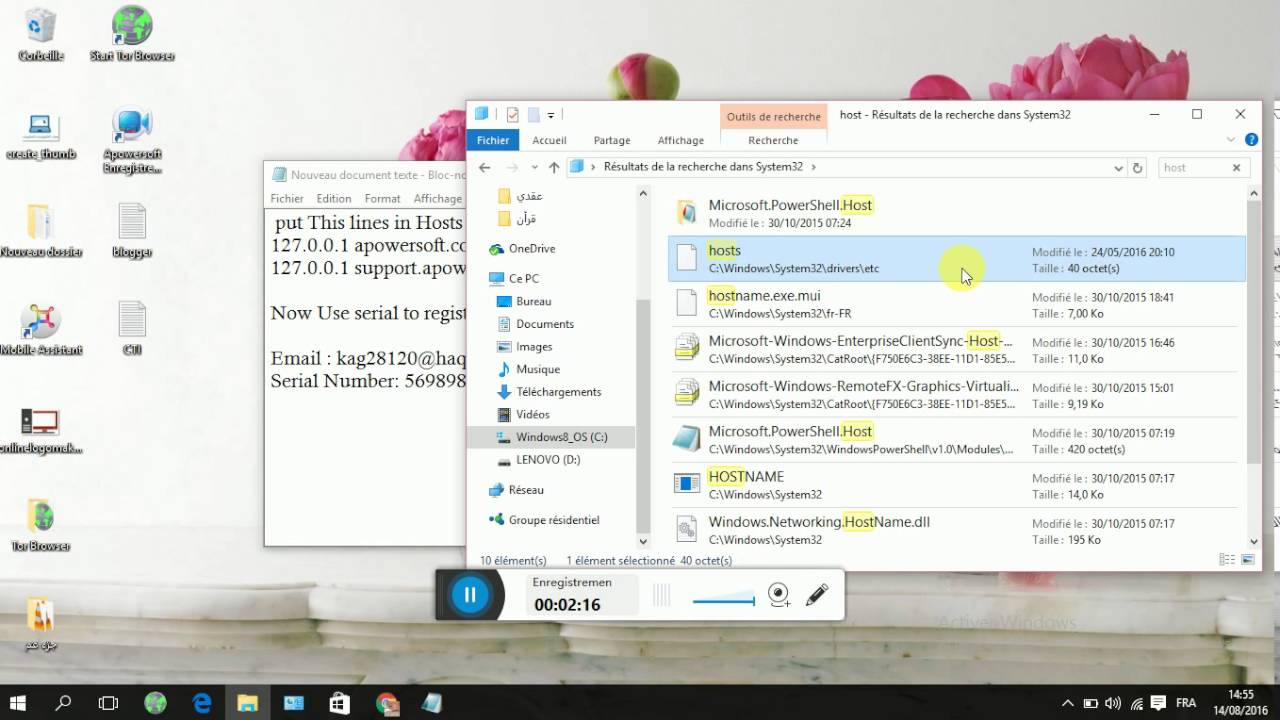Select the pencil annotation tool in the recorder
This screenshot has height=720, width=1280.
(817, 595)
